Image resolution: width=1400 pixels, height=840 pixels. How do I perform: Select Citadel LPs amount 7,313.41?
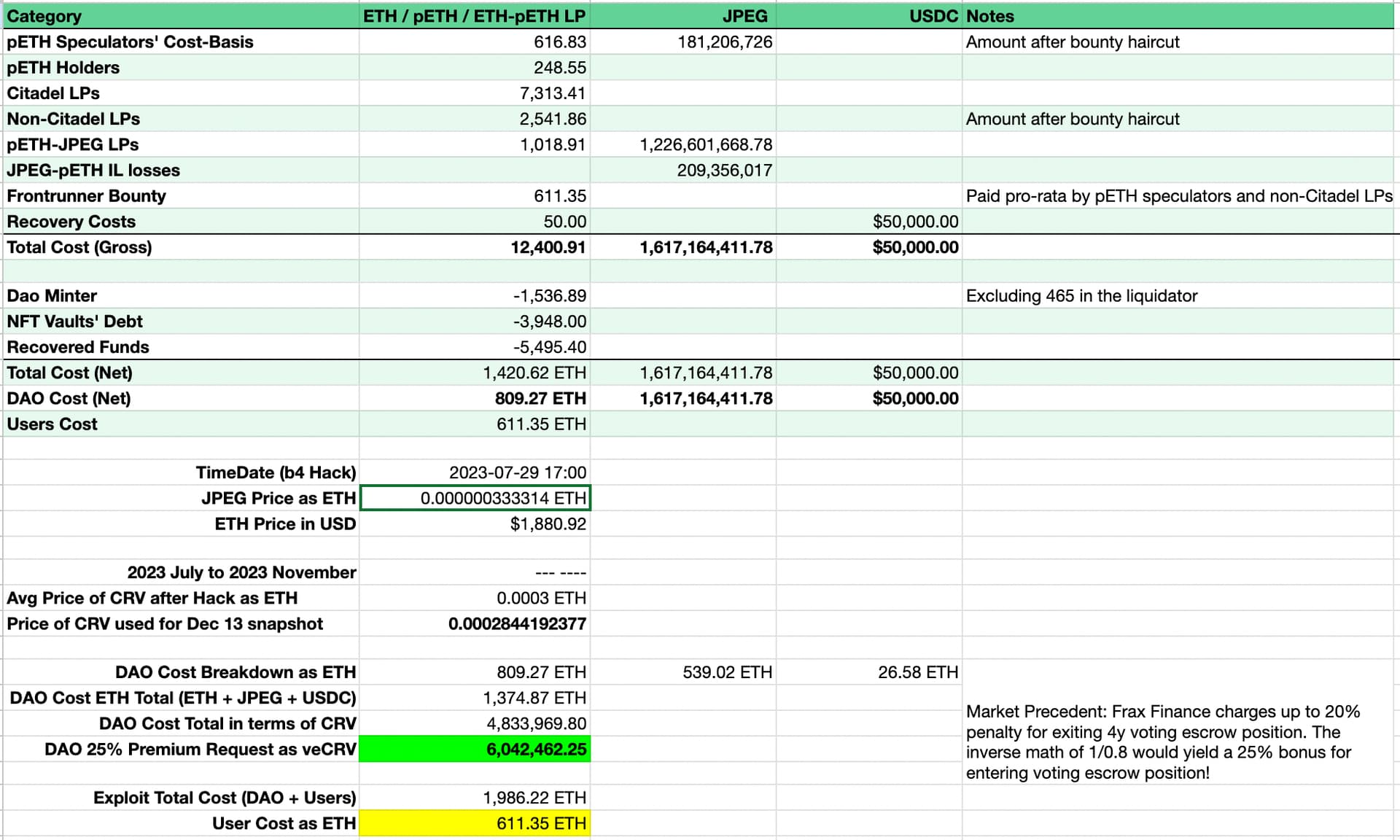click(x=475, y=93)
